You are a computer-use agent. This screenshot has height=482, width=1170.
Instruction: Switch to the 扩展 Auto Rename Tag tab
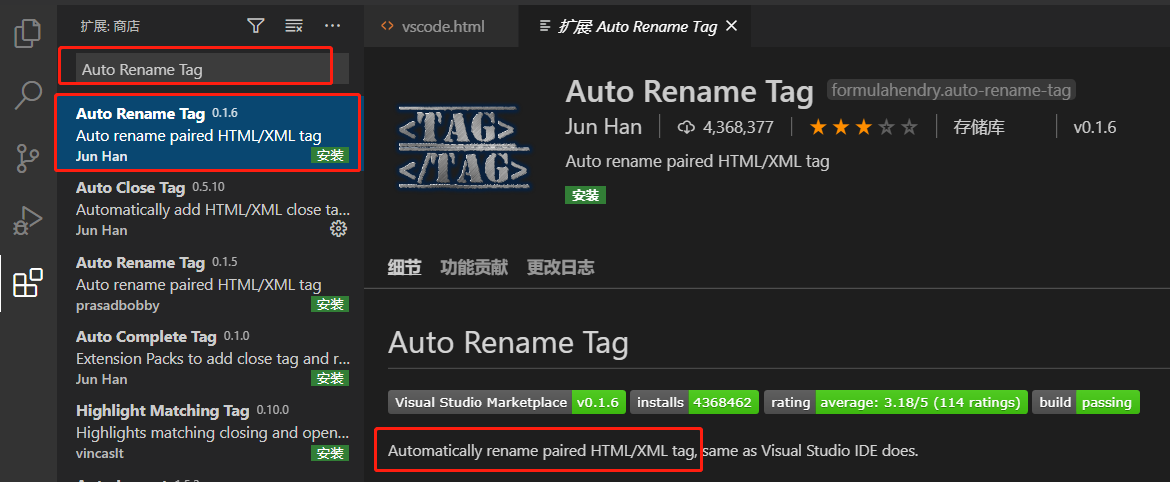pos(635,26)
